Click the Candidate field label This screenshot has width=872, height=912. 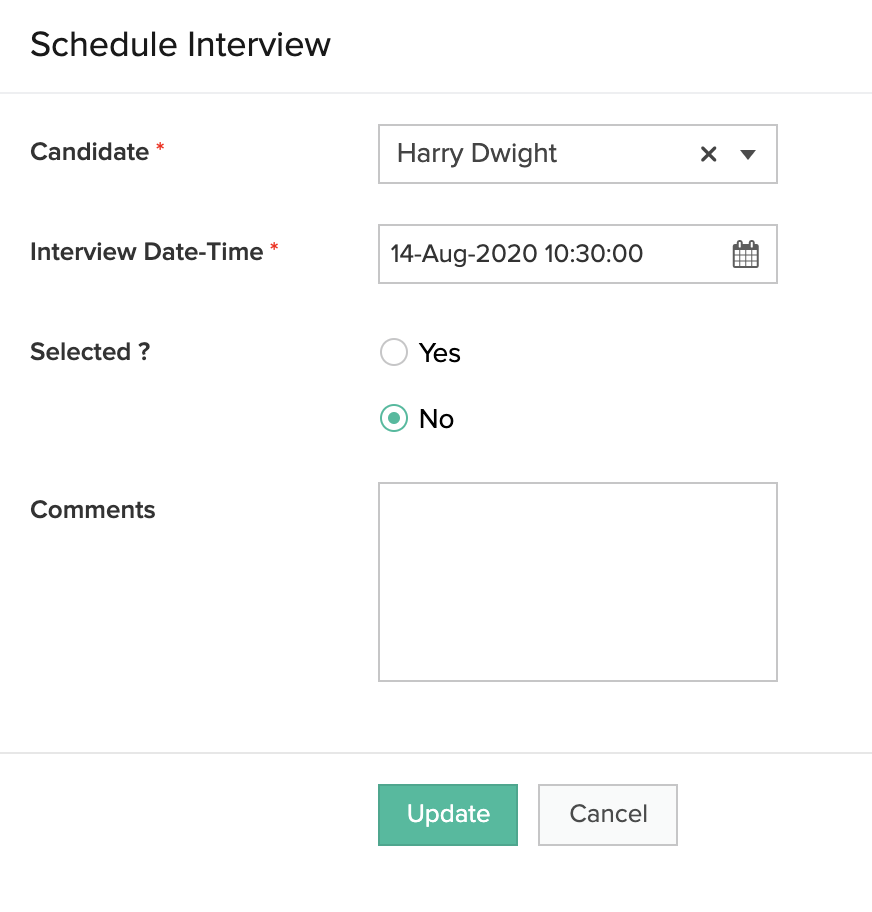pos(90,152)
